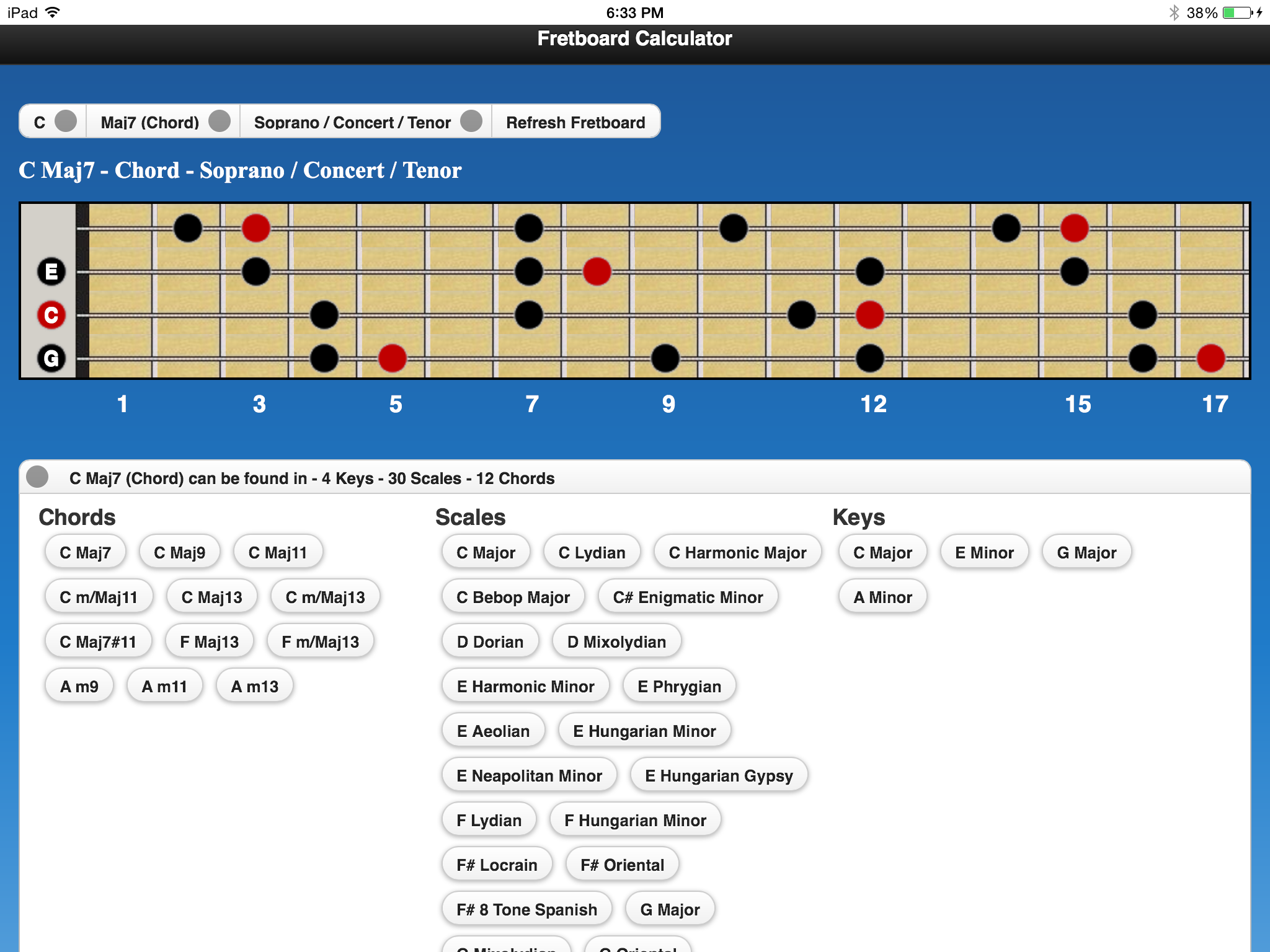Tap red note on E string fret 8
1270x952 pixels.
click(597, 271)
